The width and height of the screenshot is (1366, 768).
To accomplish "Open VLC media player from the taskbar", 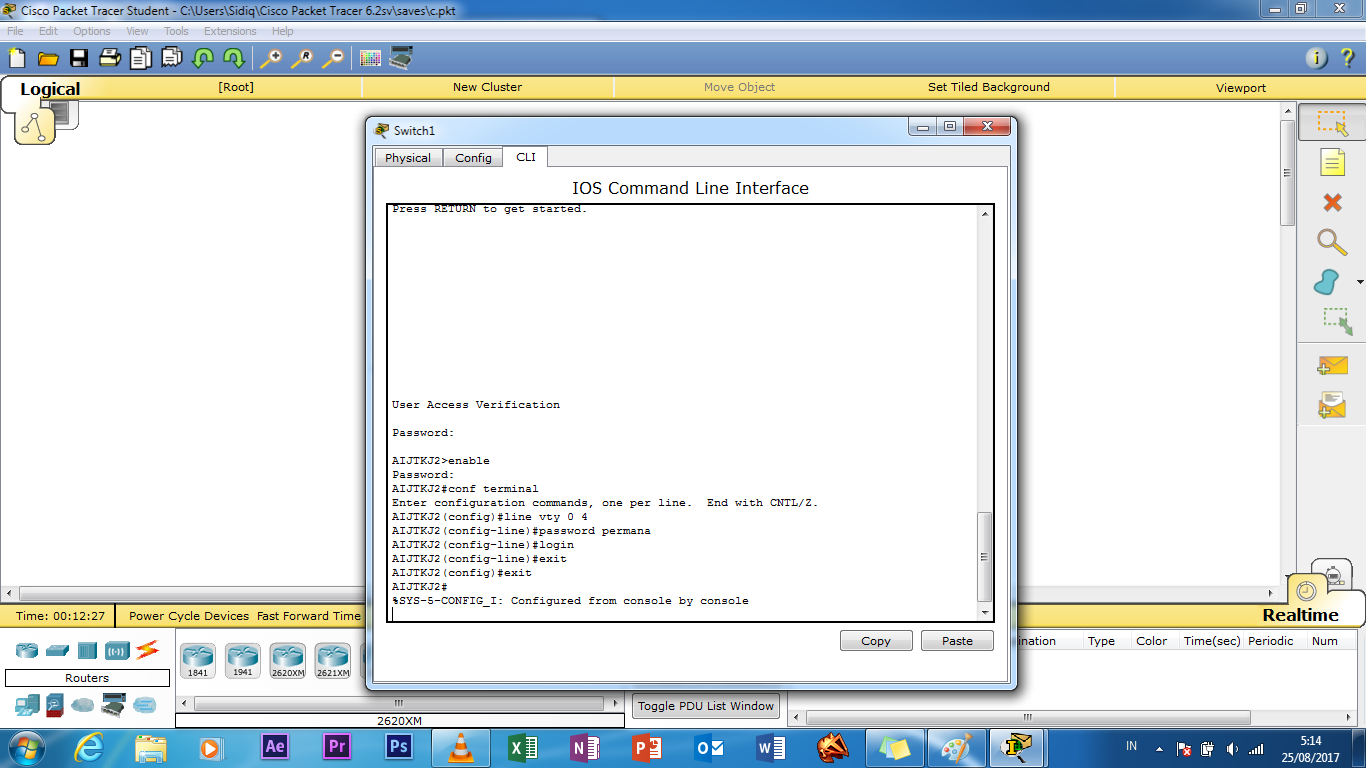I will coord(461,748).
